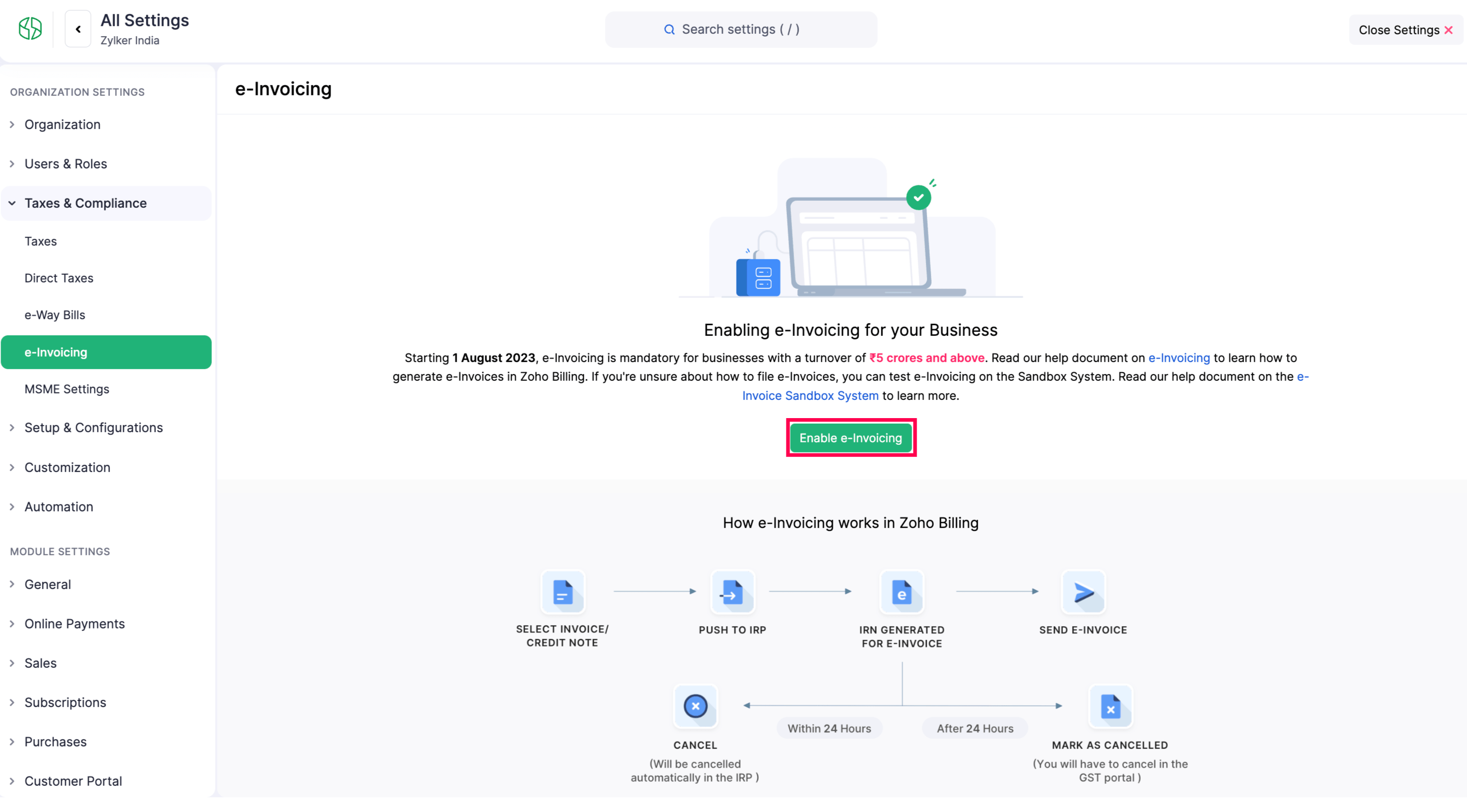Expand the Organization settings section

click(106, 125)
